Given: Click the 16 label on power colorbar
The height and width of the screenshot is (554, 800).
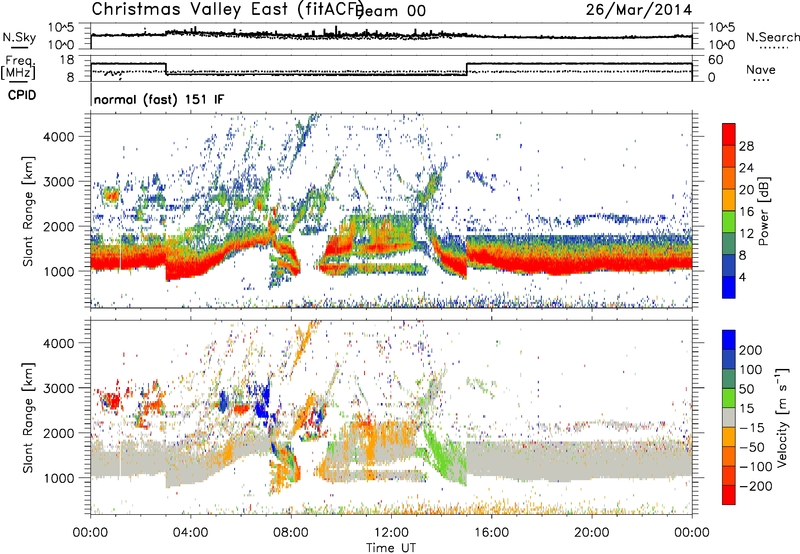Looking at the screenshot, I should point(746,212).
